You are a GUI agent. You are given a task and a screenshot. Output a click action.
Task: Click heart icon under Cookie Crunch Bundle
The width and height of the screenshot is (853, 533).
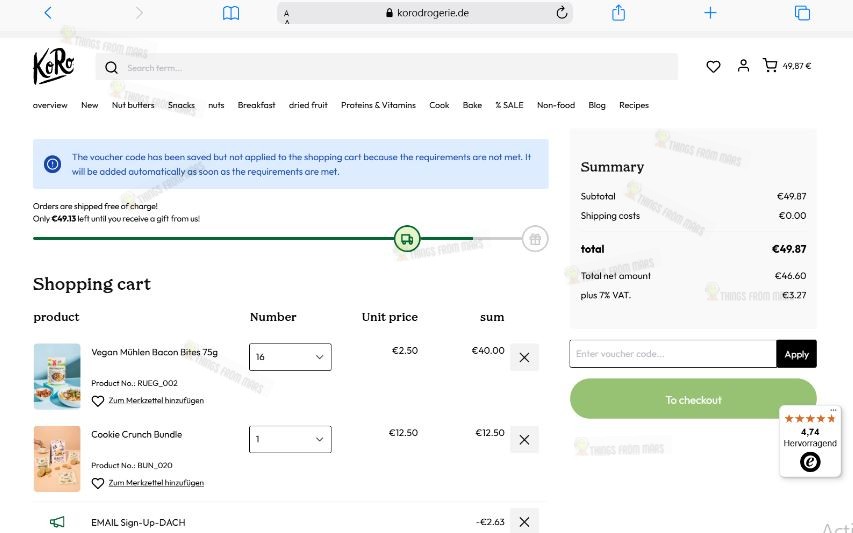97,483
